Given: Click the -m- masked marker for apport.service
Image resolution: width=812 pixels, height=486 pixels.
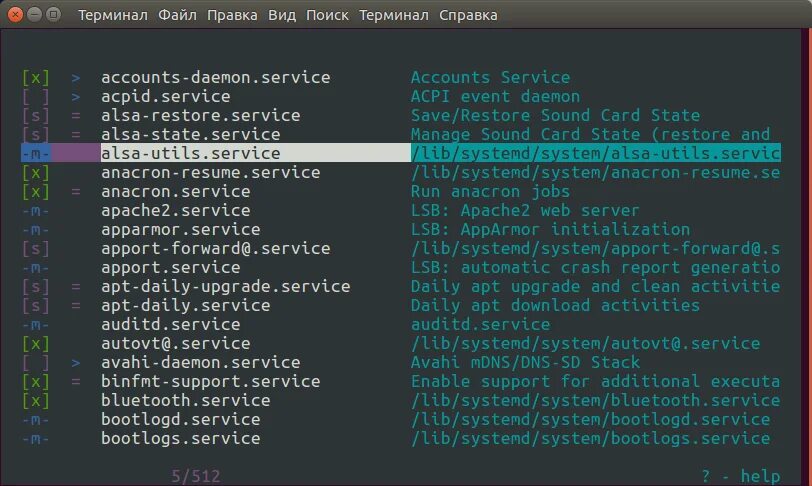Looking at the screenshot, I should point(36,268).
